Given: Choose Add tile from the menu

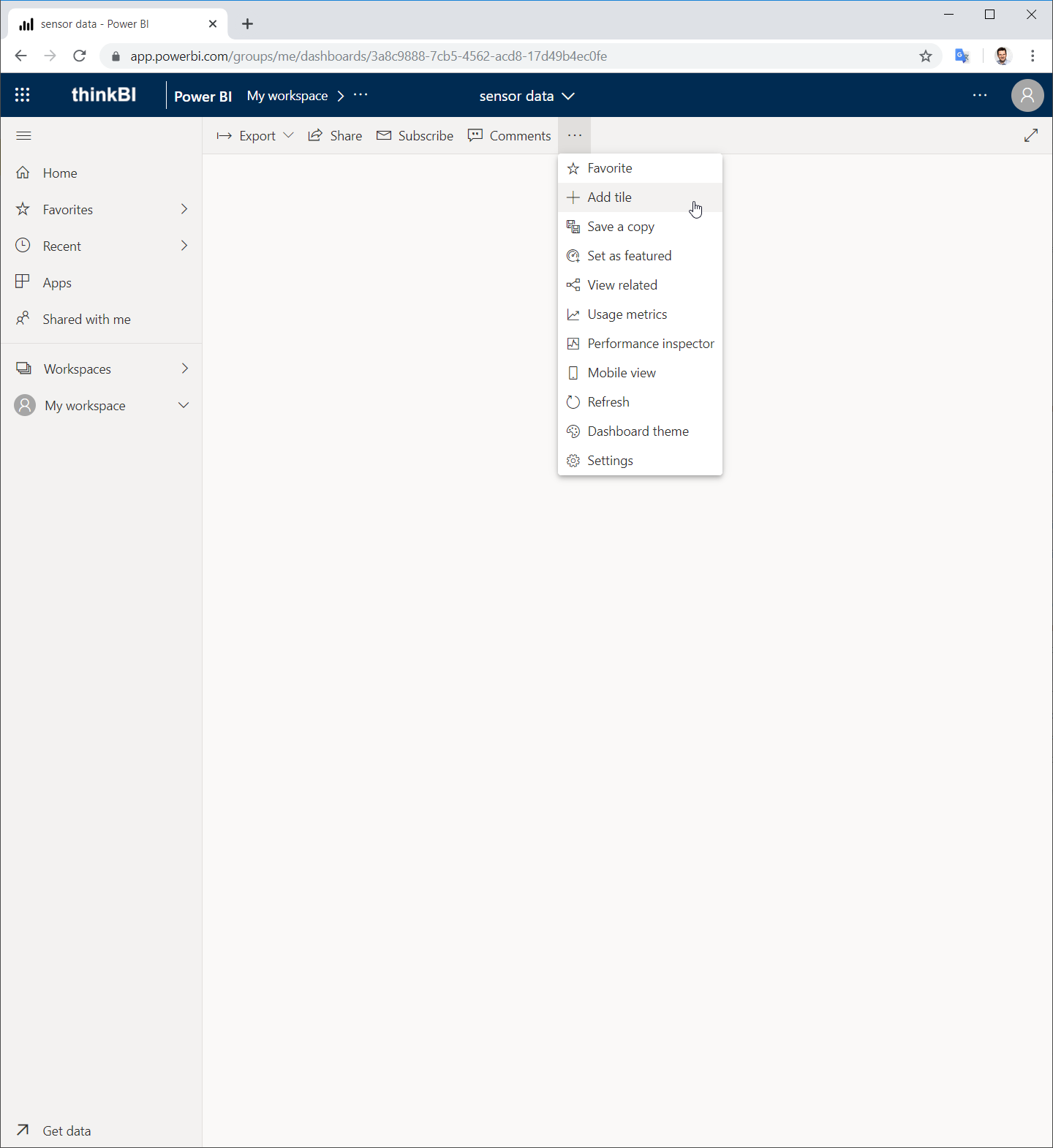Looking at the screenshot, I should [640, 197].
